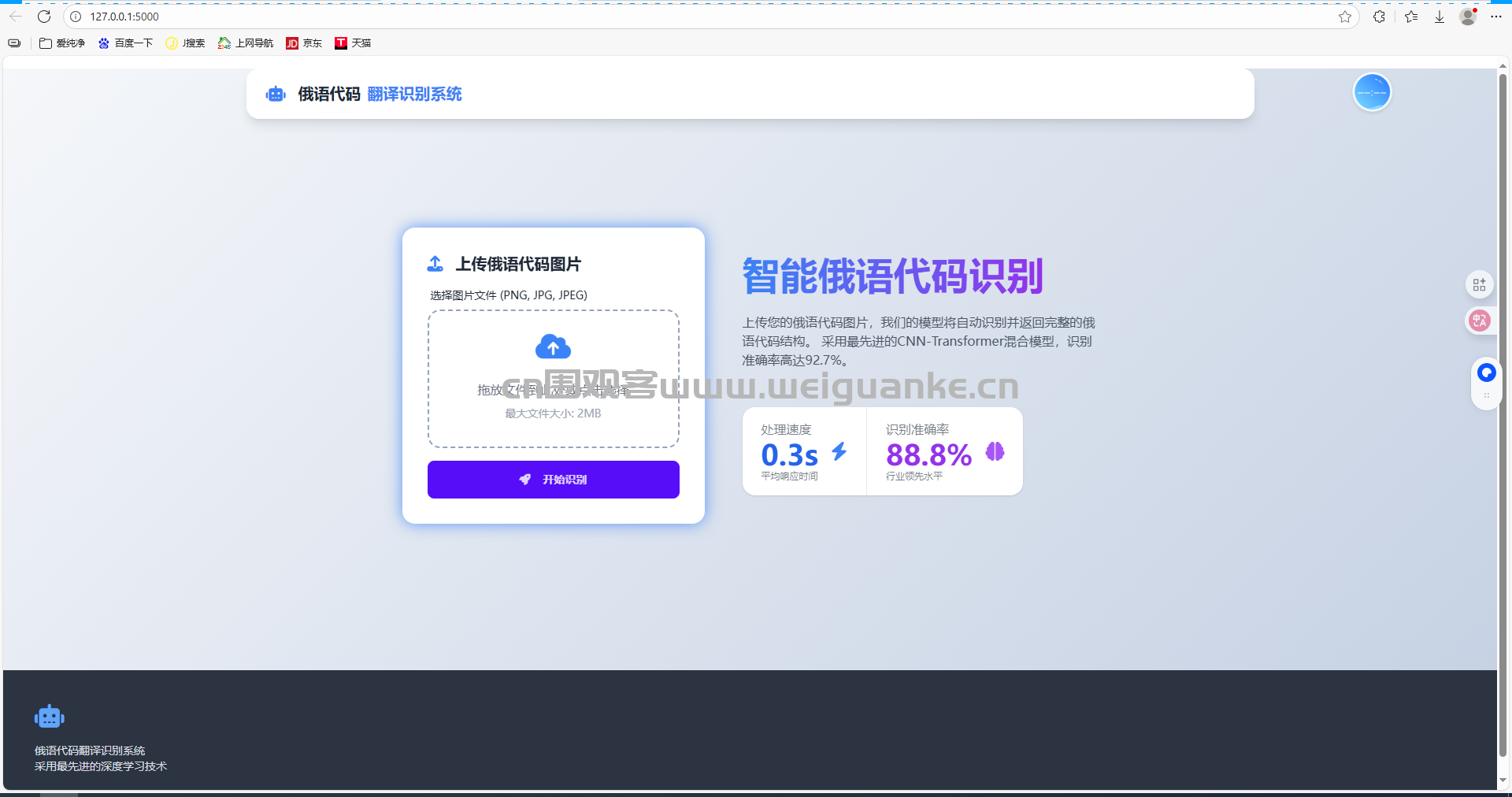This screenshot has width=1512, height=797.
Task: Open the 百度一下 bookmark
Action: pos(126,43)
